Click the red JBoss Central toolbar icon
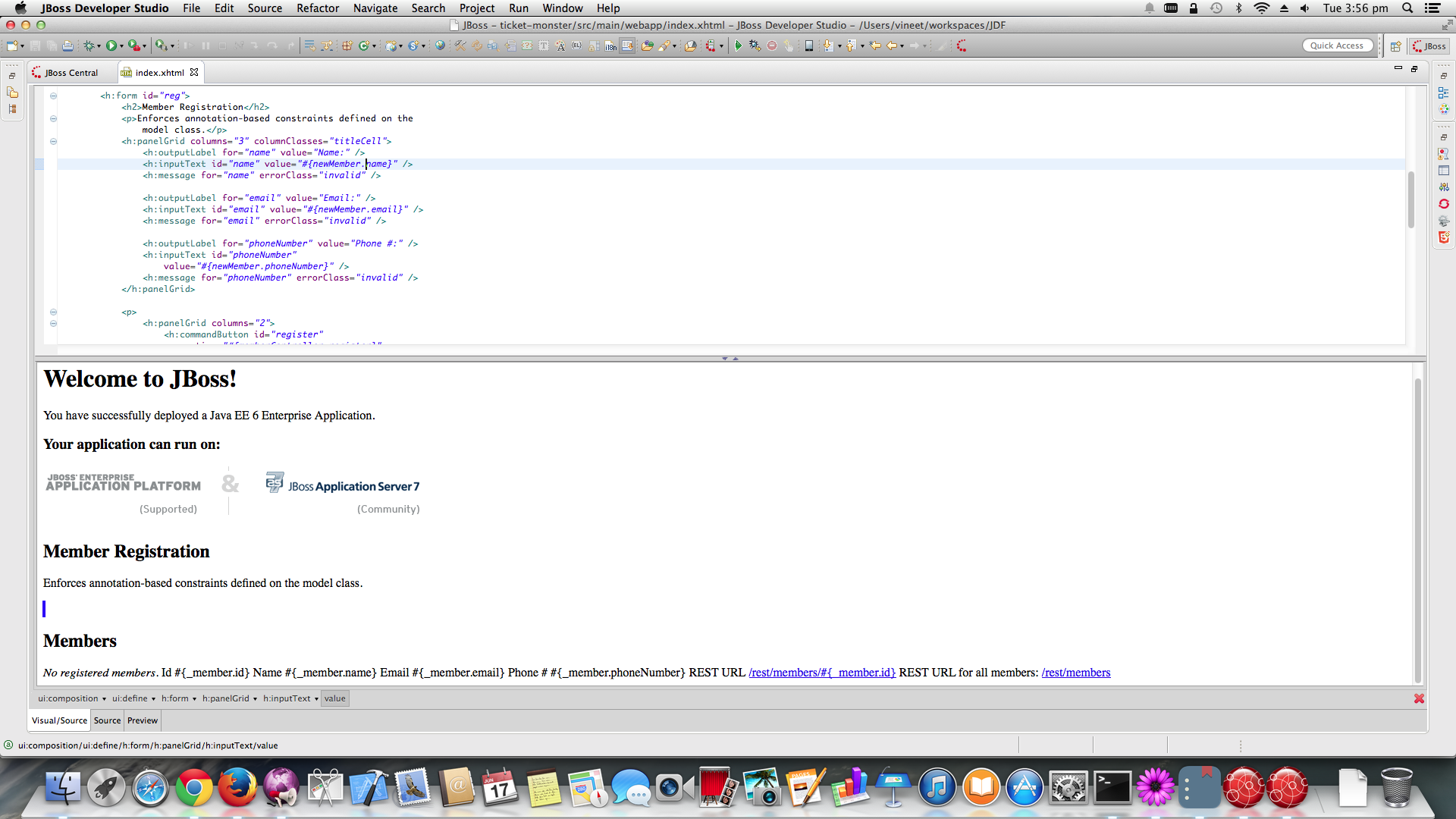This screenshot has width=1456, height=819. click(962, 46)
